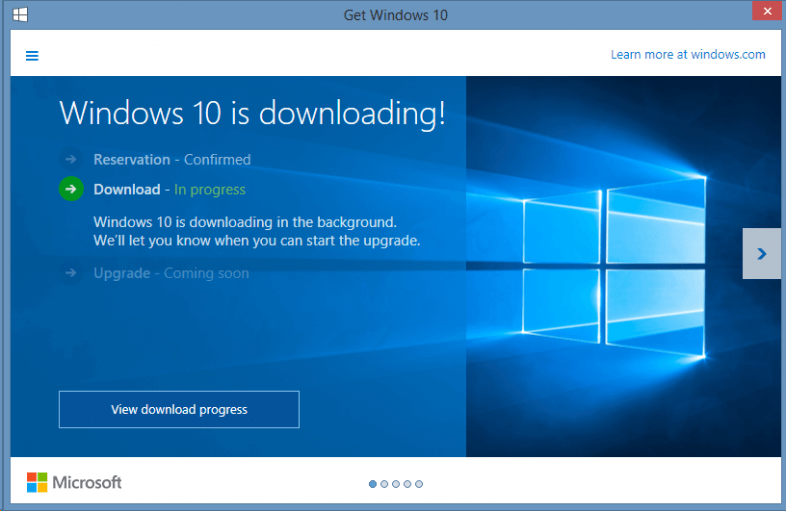Click the Microsoft logo
Image resolution: width=786 pixels, height=511 pixels.
click(74, 482)
